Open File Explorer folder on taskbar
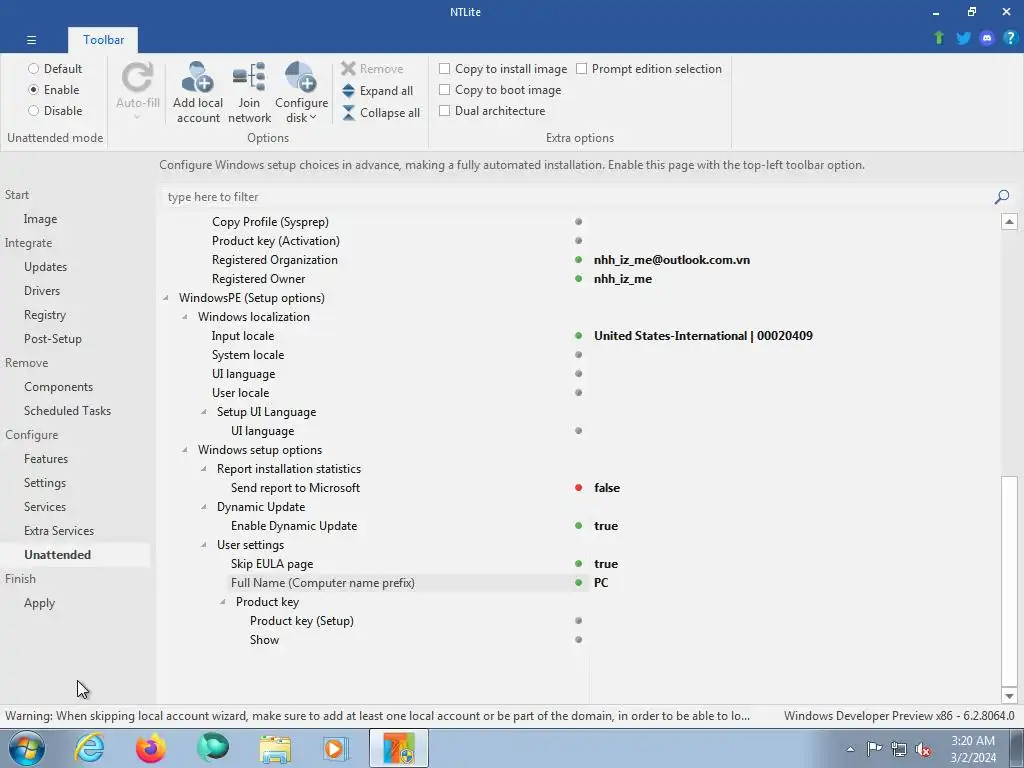 pos(275,748)
